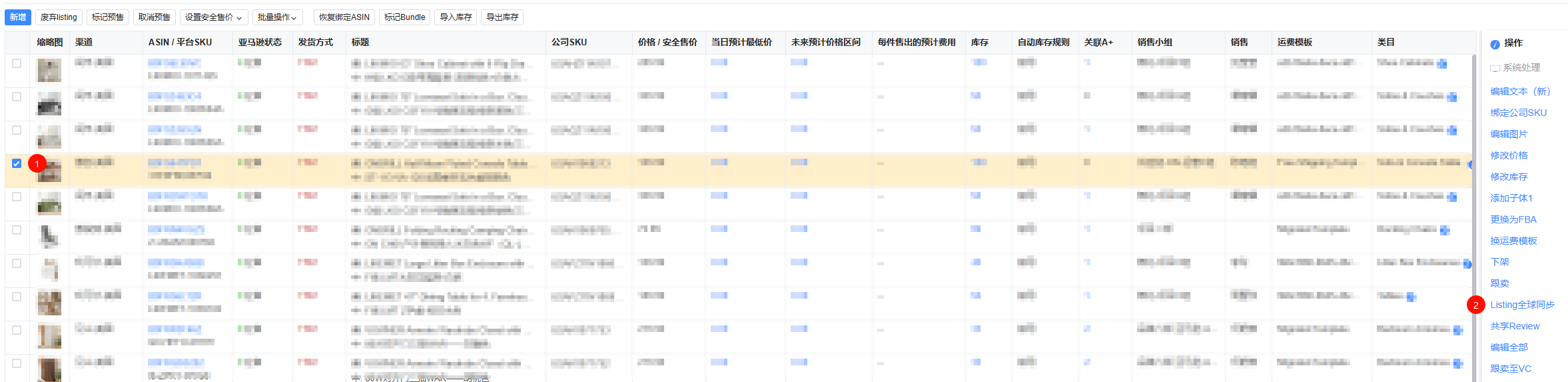
Task: Select Listing全球同步 in the operations panel
Action: pos(1522,305)
